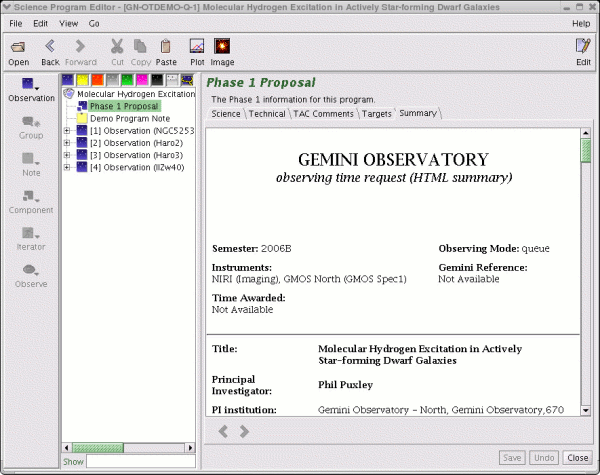Click the Close button at bottom

click(578, 458)
